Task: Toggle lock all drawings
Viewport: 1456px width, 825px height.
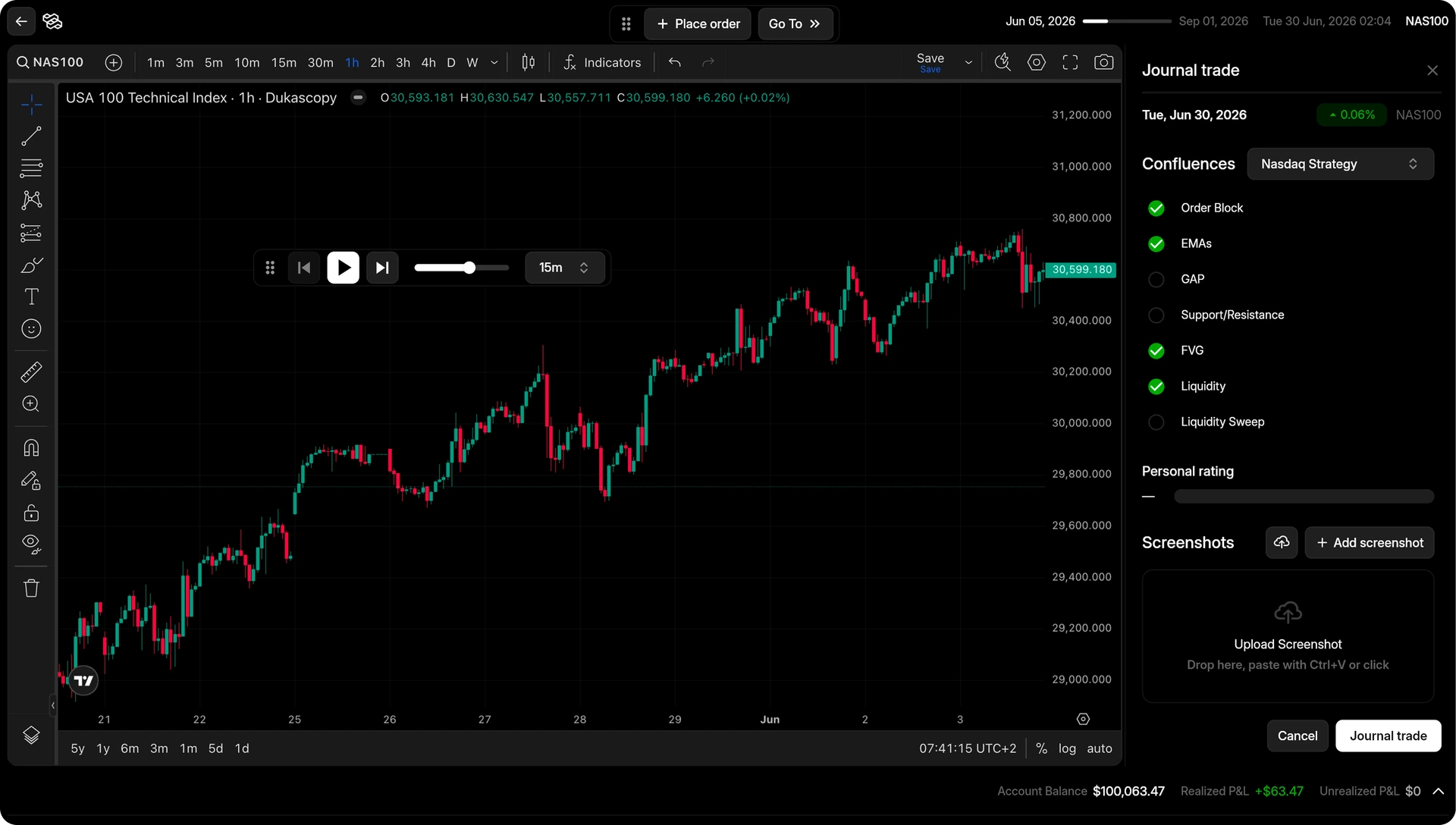Action: coord(31,513)
